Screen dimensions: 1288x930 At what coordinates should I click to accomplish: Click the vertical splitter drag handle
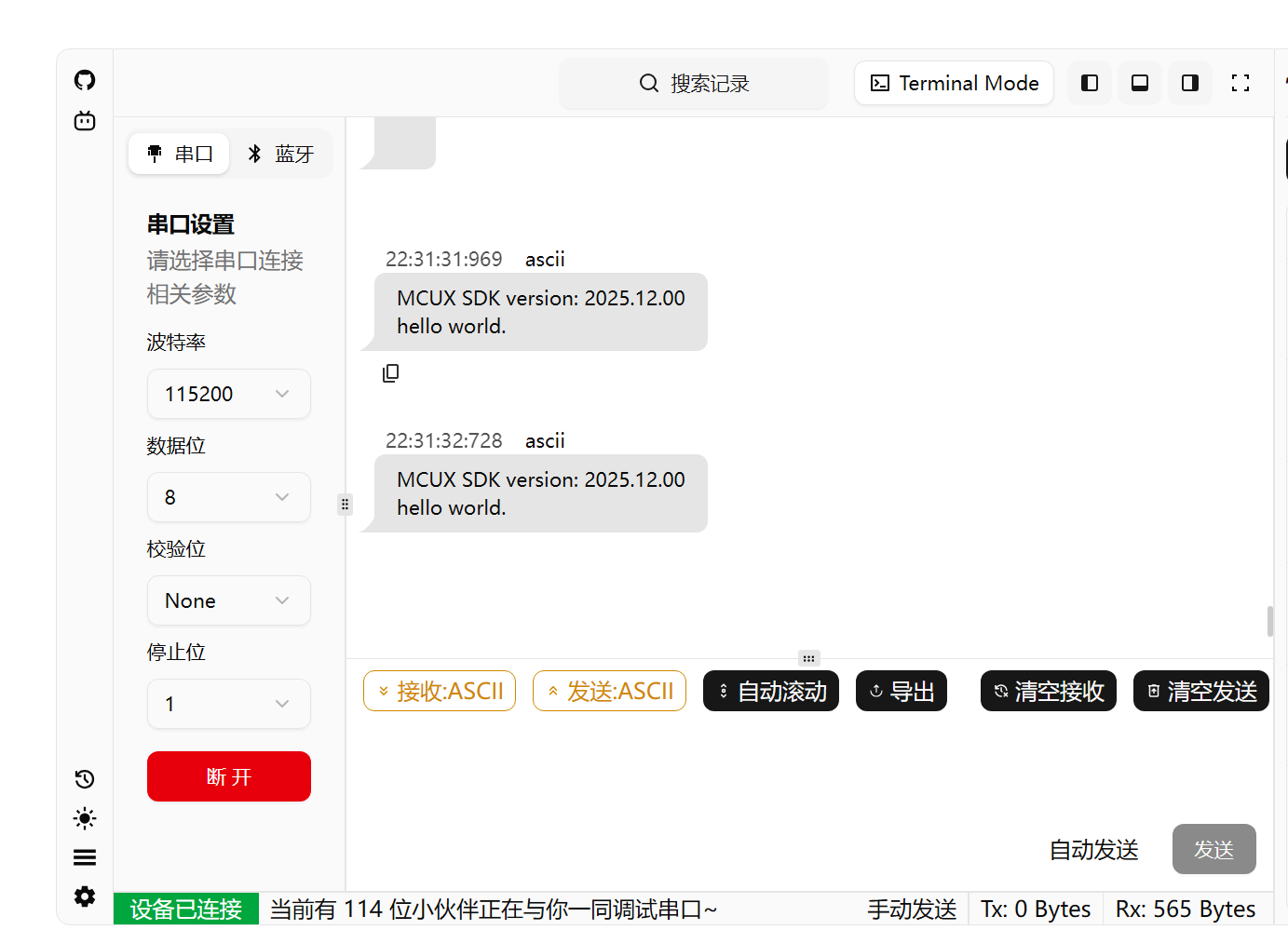tap(345, 505)
